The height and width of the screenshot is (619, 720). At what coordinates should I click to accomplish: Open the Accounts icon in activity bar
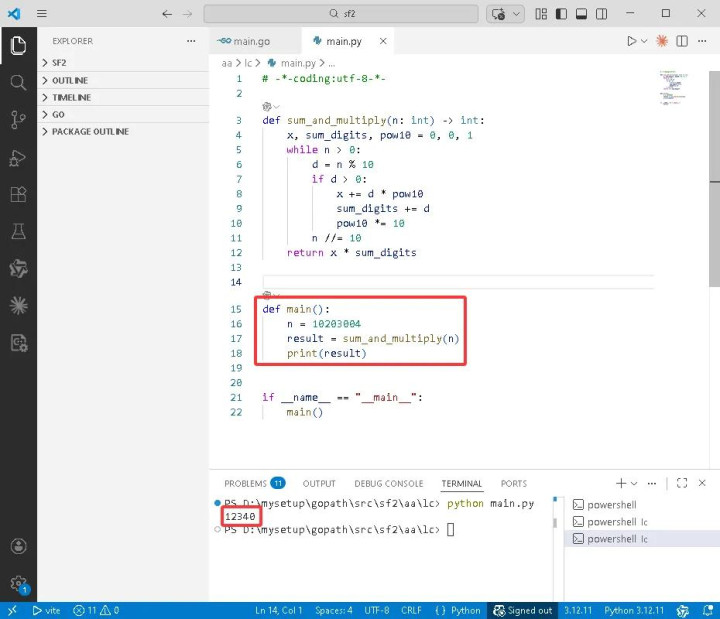(x=18, y=546)
